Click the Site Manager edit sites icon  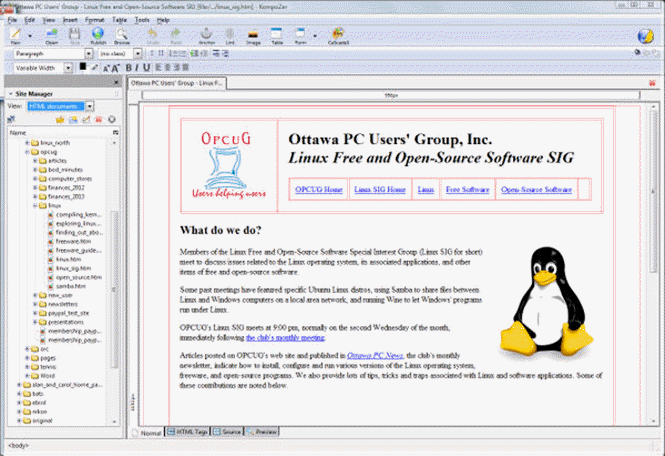12,119
